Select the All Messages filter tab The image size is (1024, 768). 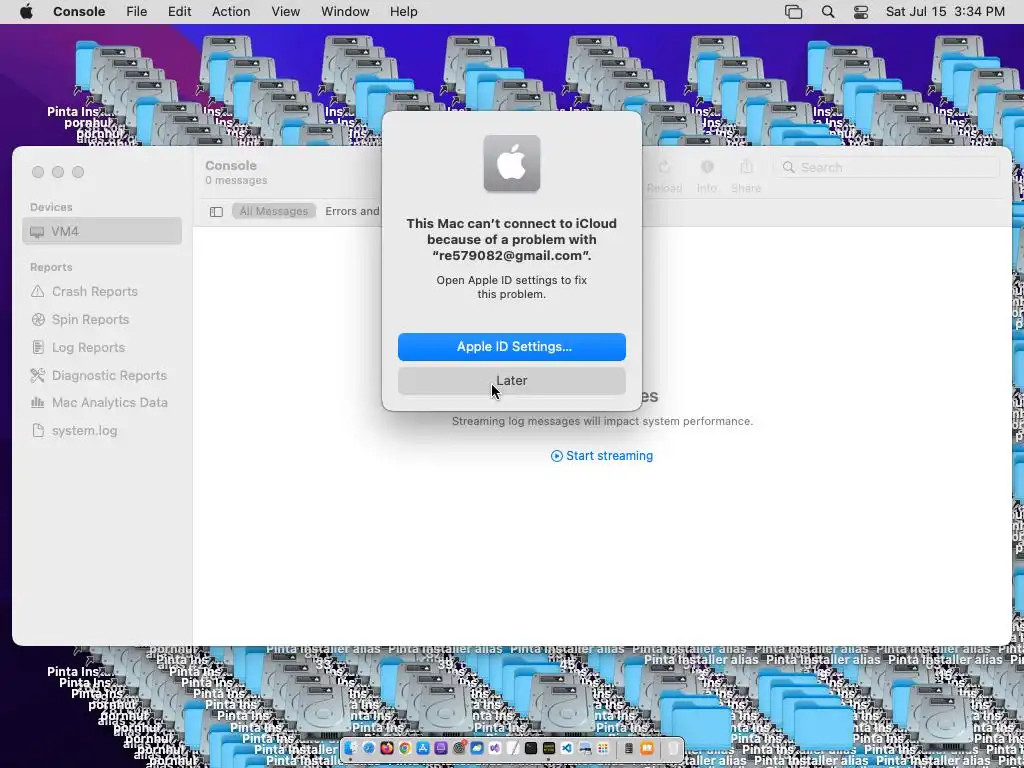273,211
